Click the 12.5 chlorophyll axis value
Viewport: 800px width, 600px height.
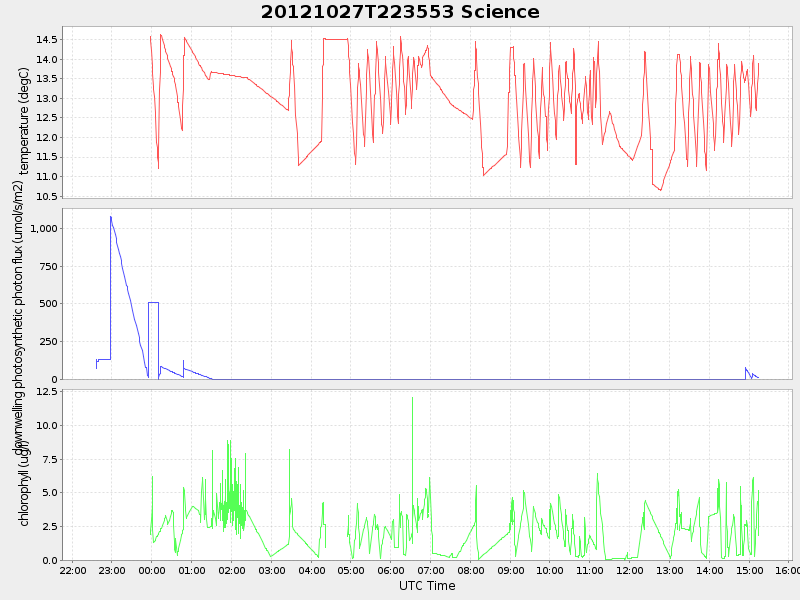tap(46, 392)
